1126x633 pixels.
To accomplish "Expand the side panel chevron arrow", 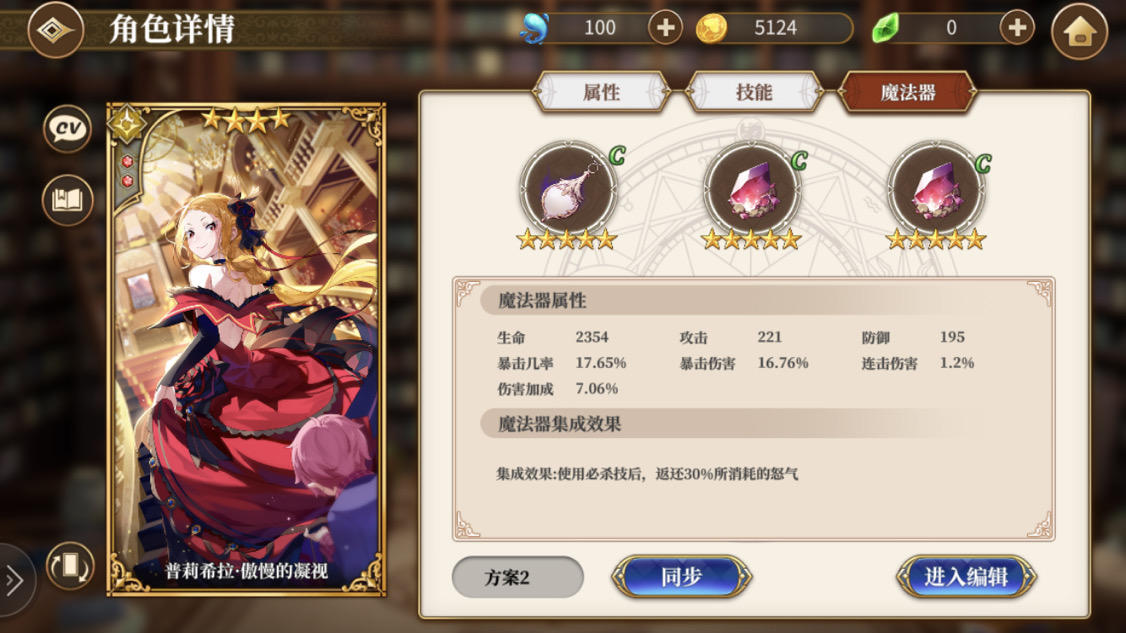I will 14,580.
